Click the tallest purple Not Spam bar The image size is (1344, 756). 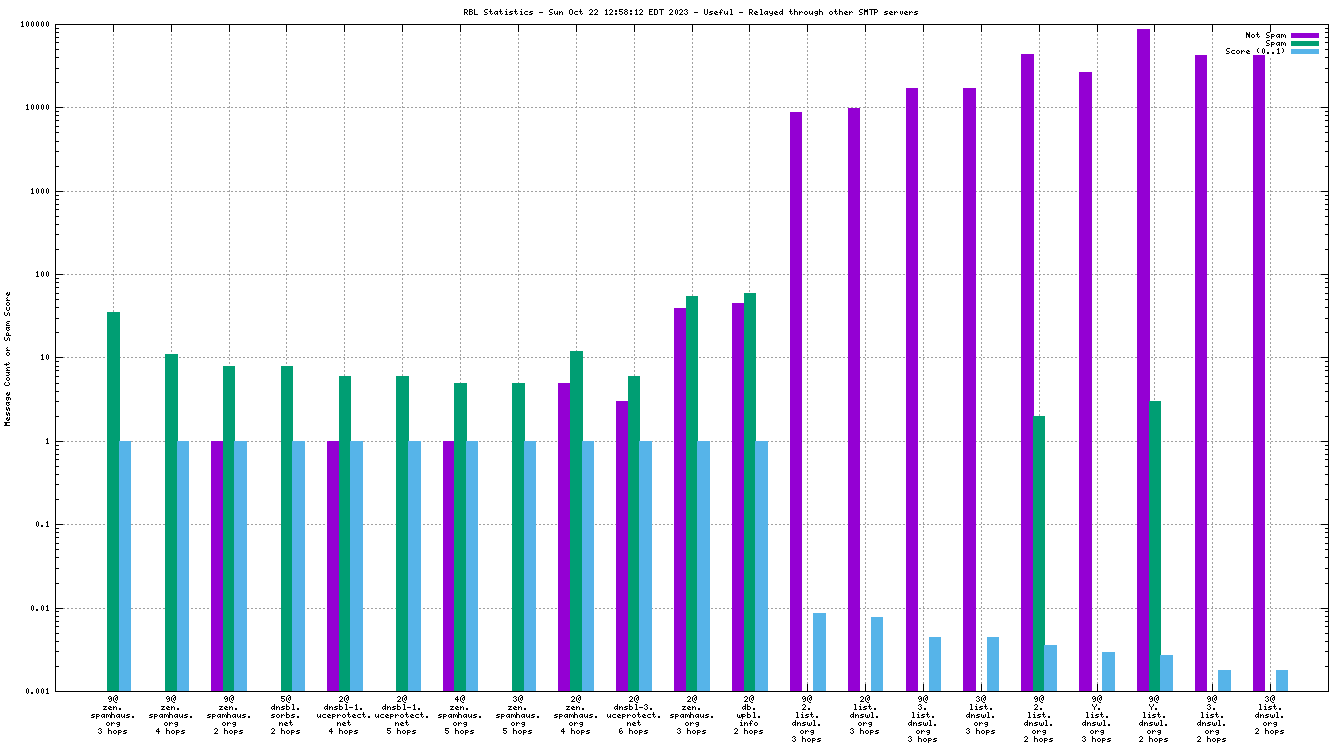pos(1143,360)
